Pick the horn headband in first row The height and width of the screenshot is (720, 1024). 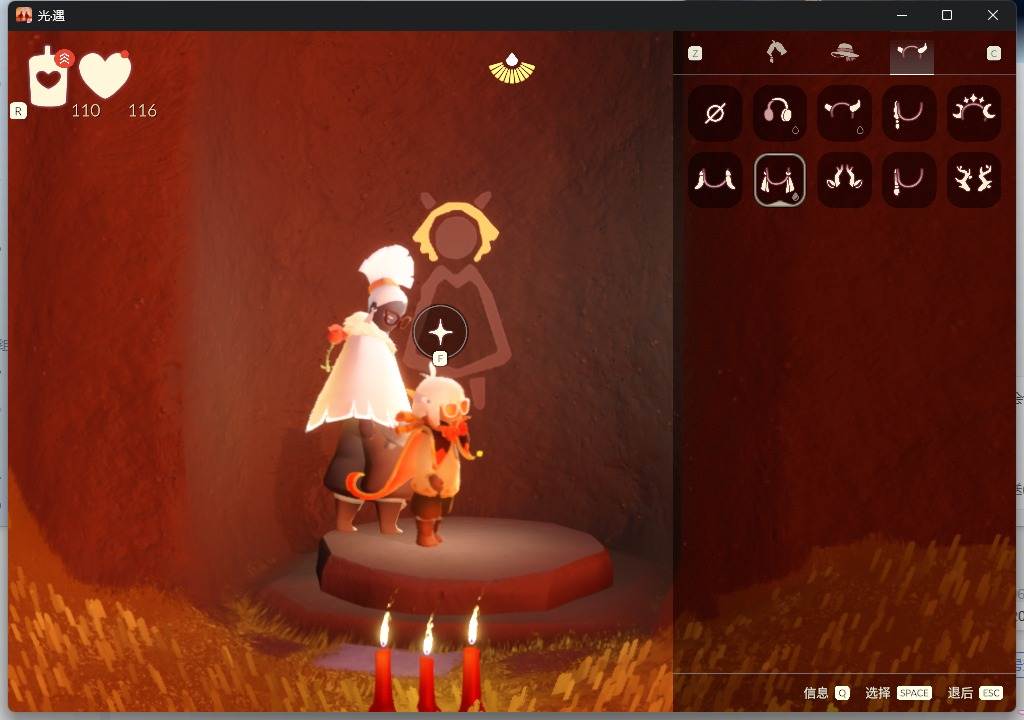(x=844, y=113)
